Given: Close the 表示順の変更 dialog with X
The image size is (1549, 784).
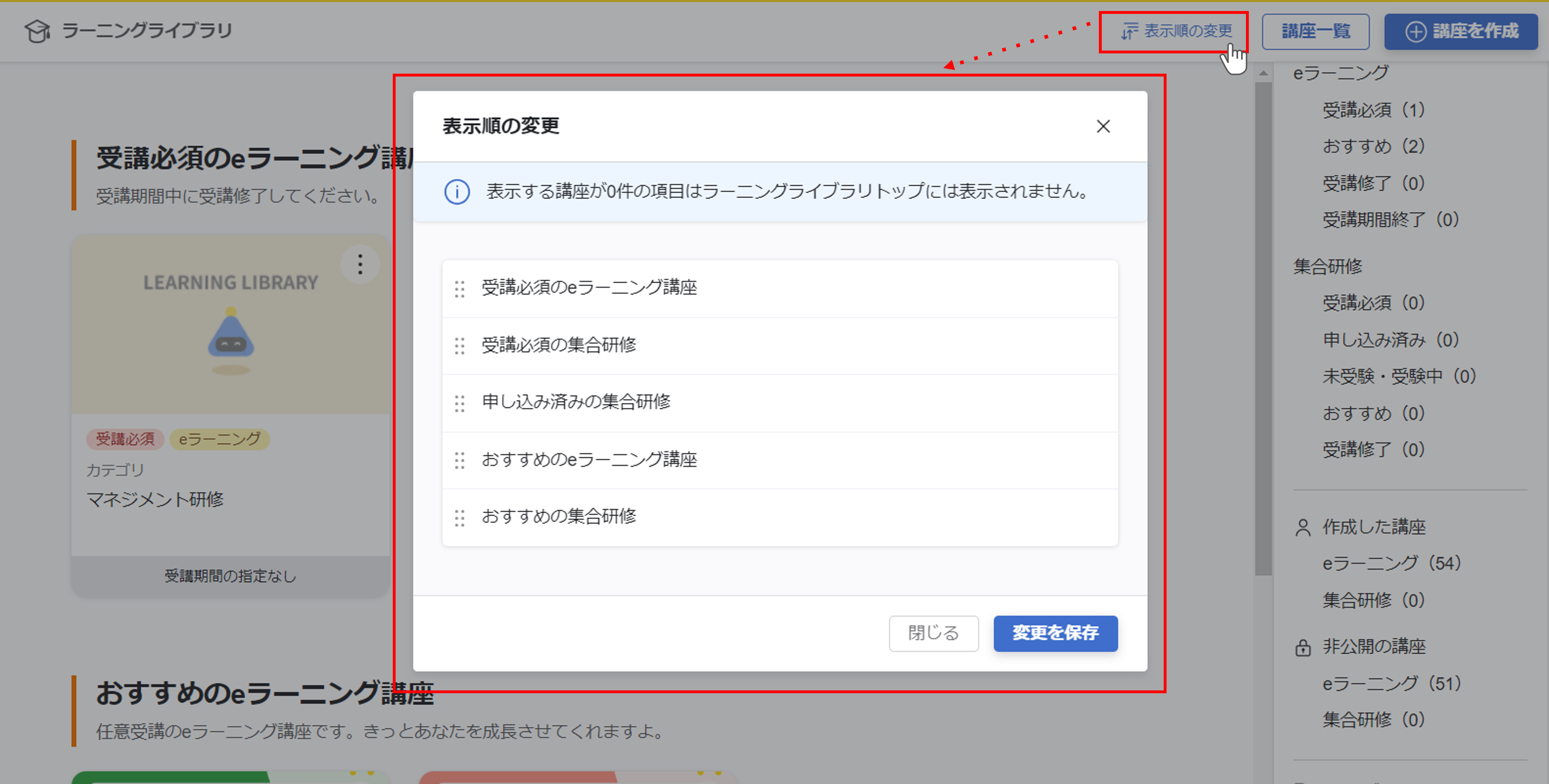Looking at the screenshot, I should pos(1103,126).
